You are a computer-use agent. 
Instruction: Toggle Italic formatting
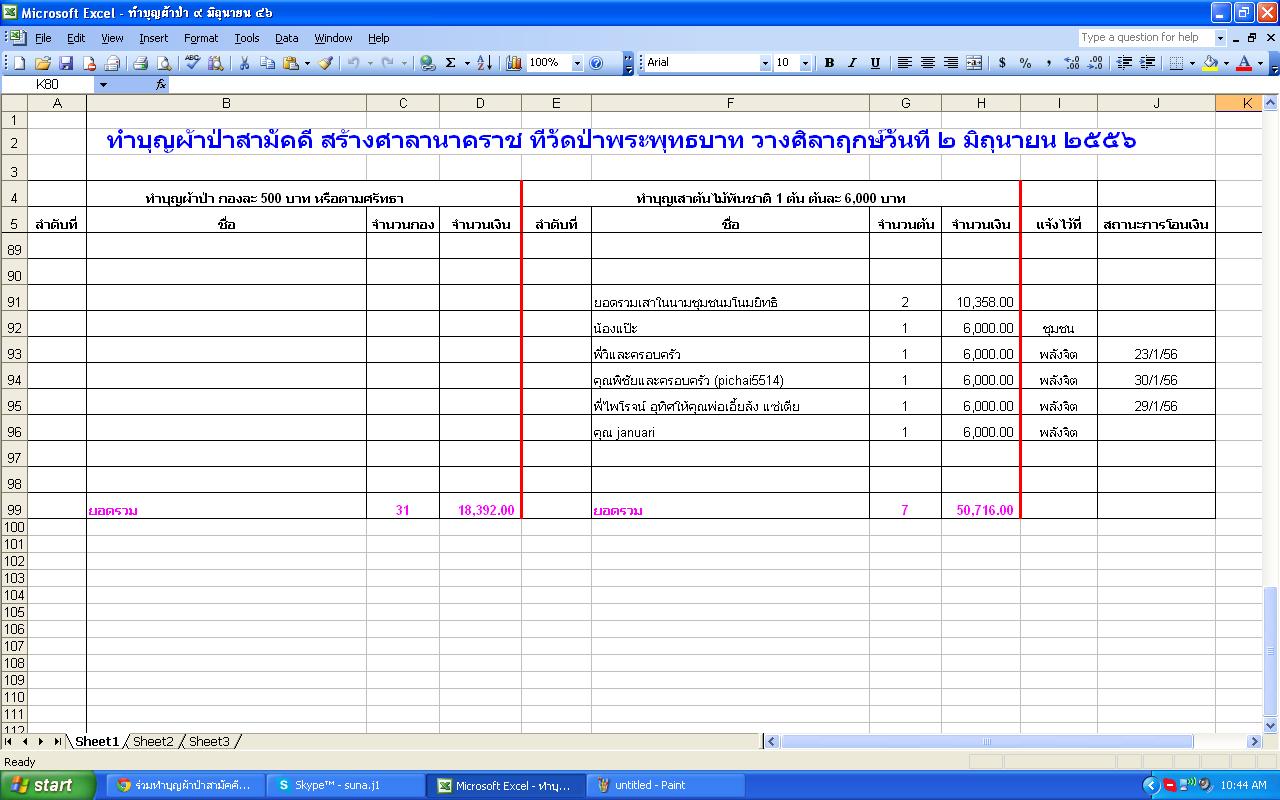pos(852,63)
